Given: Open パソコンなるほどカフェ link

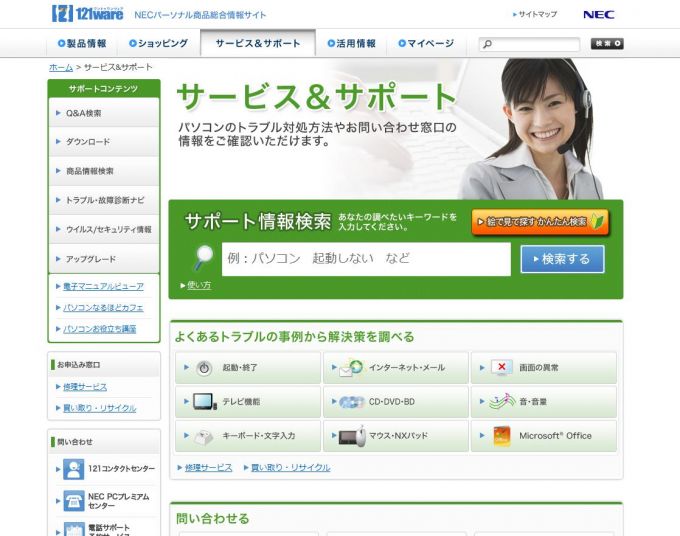Looking at the screenshot, I should click(x=103, y=307).
